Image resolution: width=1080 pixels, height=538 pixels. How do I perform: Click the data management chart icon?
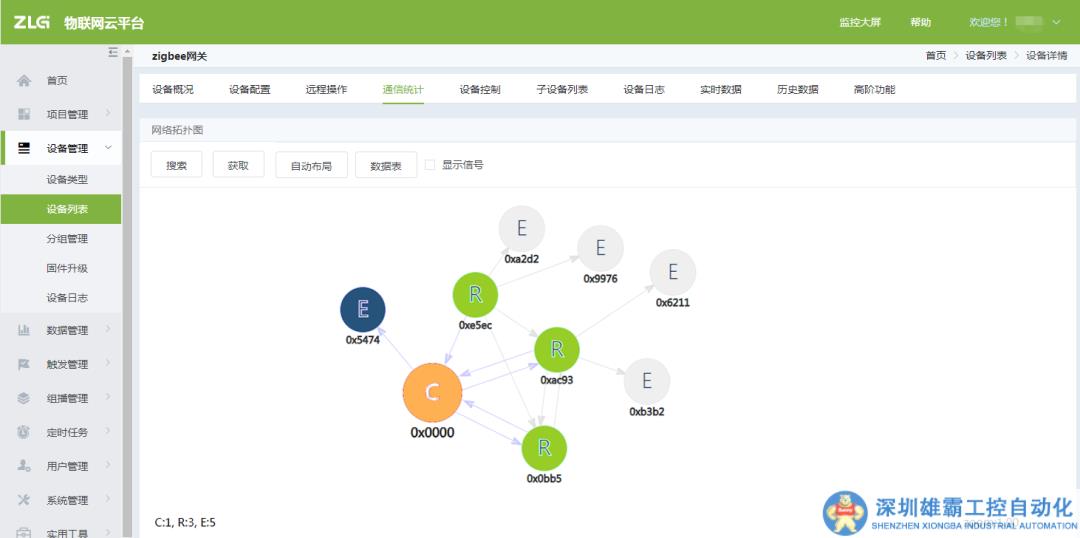[x=24, y=331]
